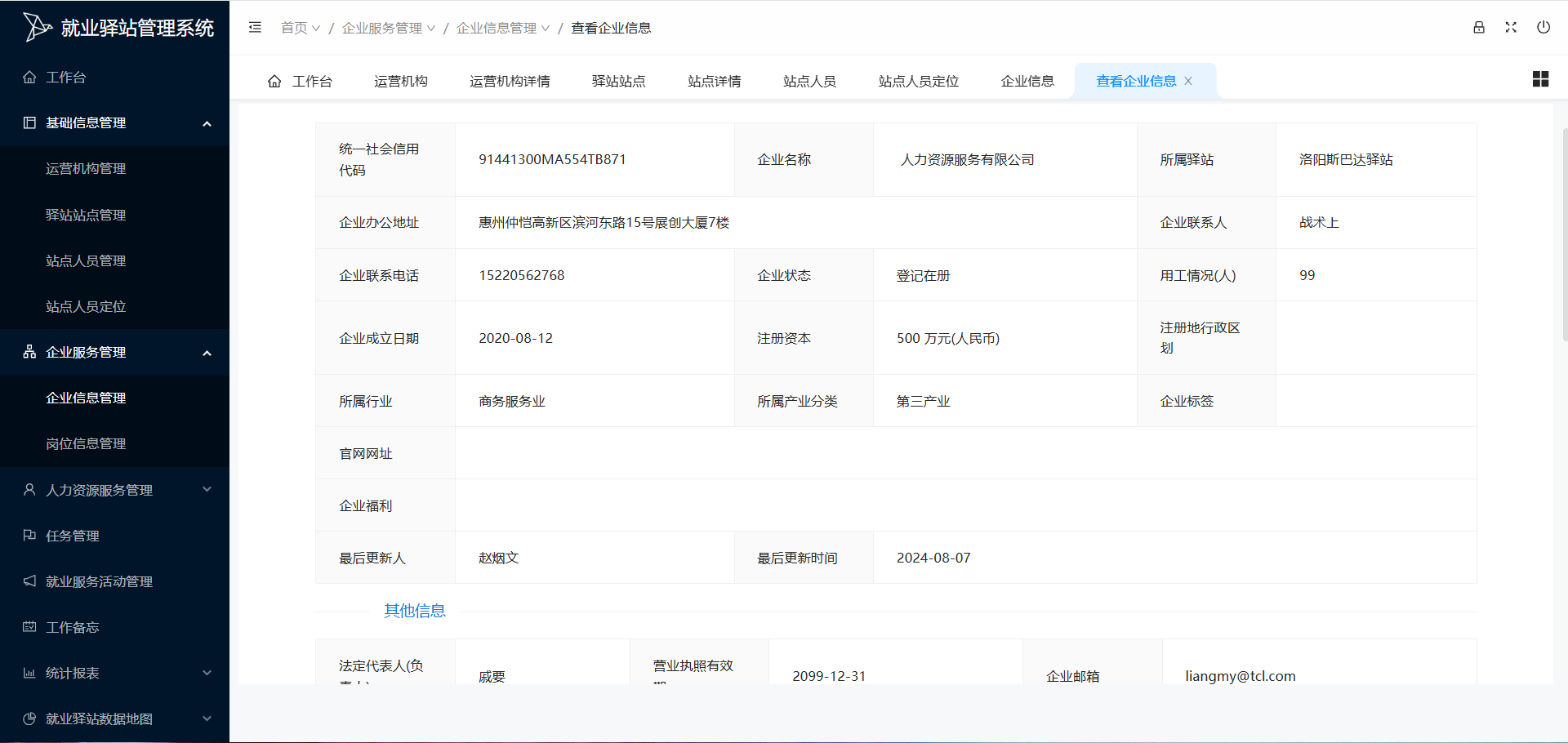This screenshot has width=1568, height=743.
Task: Select the 查看企业信息 active tab
Action: click(1136, 81)
